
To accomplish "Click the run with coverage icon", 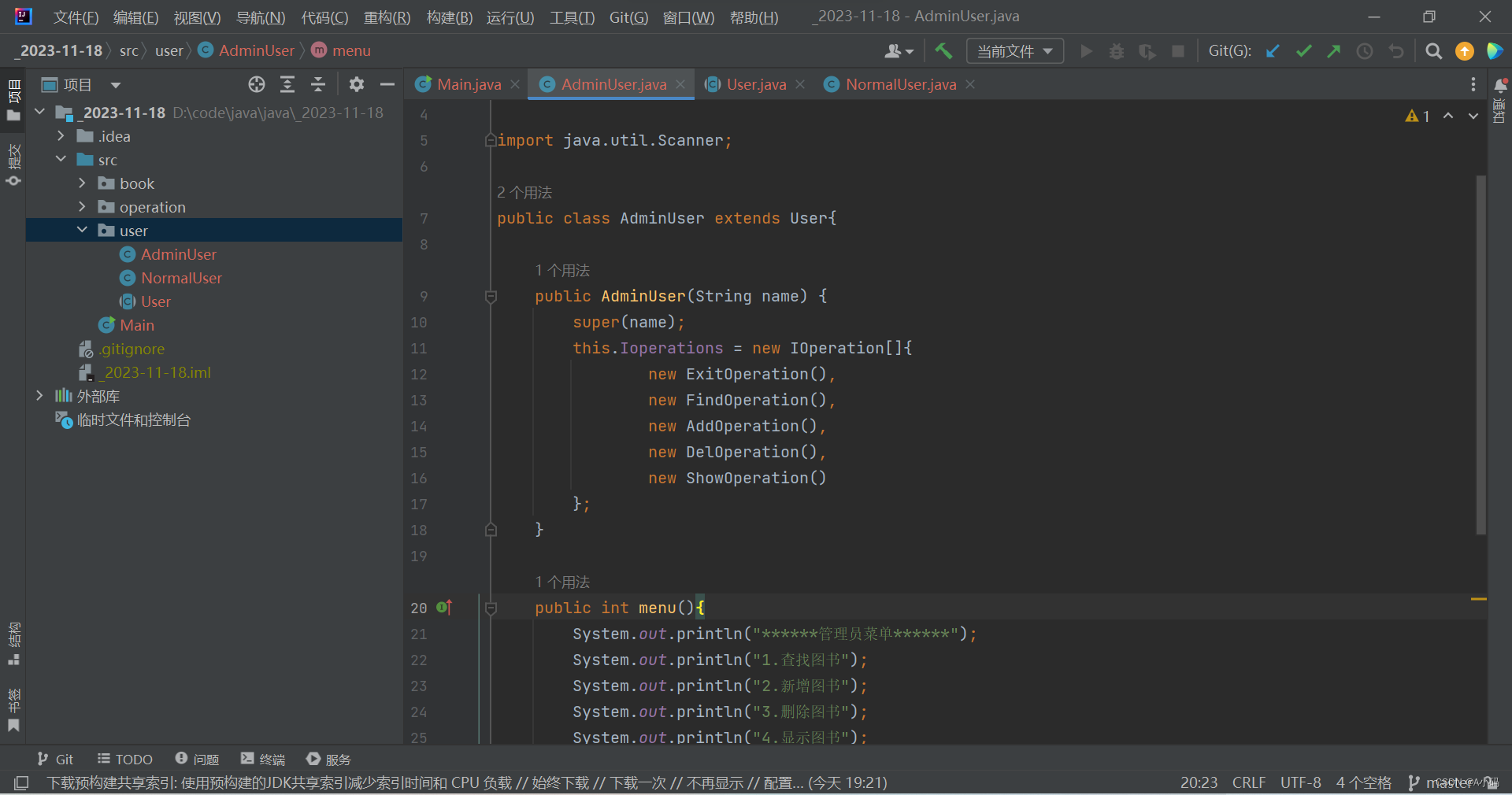I will (x=1147, y=51).
